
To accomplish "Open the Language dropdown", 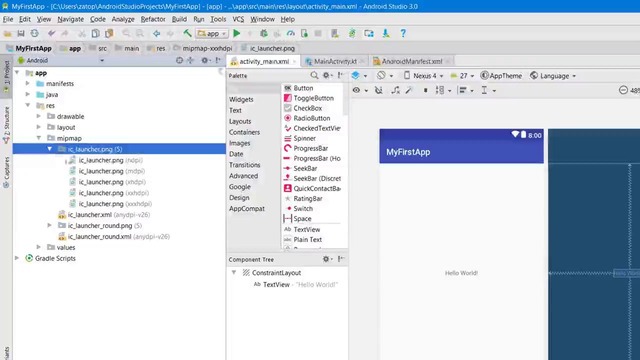I will click(553, 76).
